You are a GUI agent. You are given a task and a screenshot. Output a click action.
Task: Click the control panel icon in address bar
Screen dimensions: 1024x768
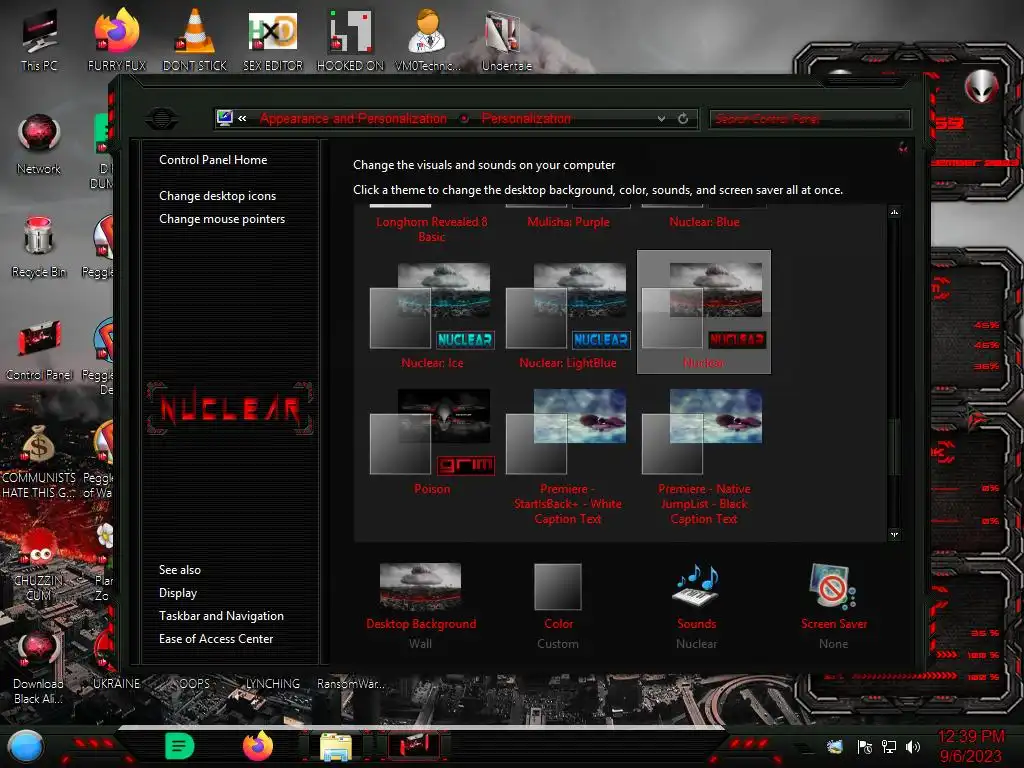pos(225,118)
